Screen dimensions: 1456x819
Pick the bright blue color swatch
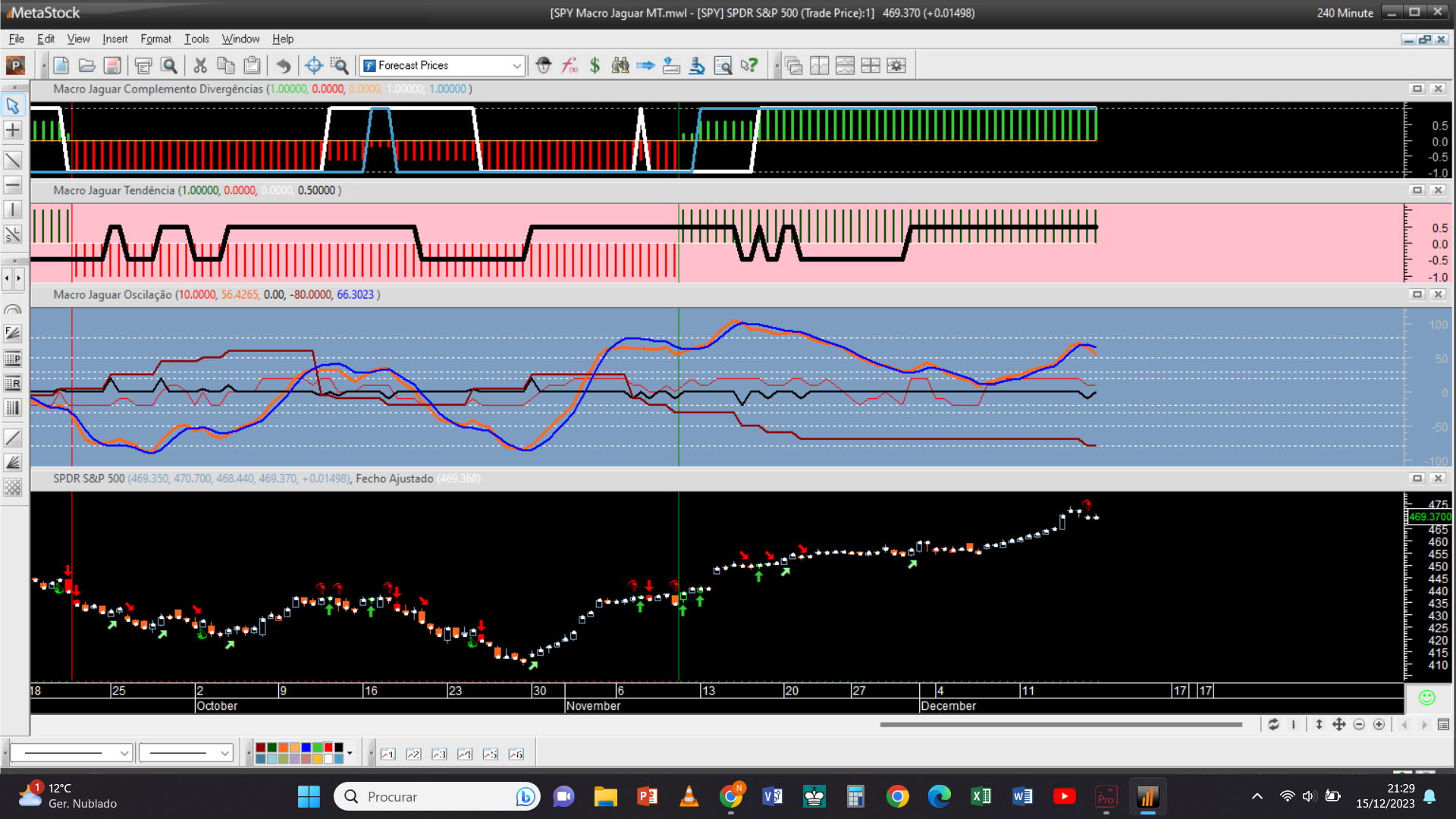(x=306, y=748)
